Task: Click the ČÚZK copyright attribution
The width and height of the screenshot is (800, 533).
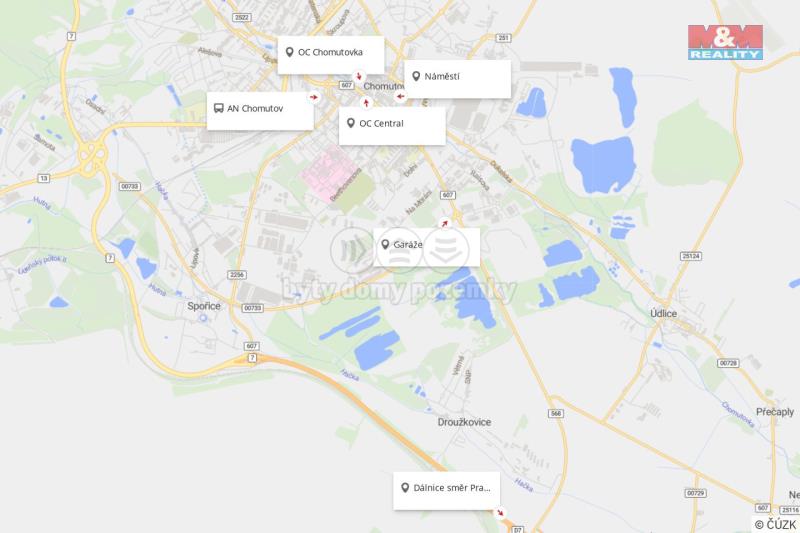Action: pyautogui.click(x=776, y=524)
